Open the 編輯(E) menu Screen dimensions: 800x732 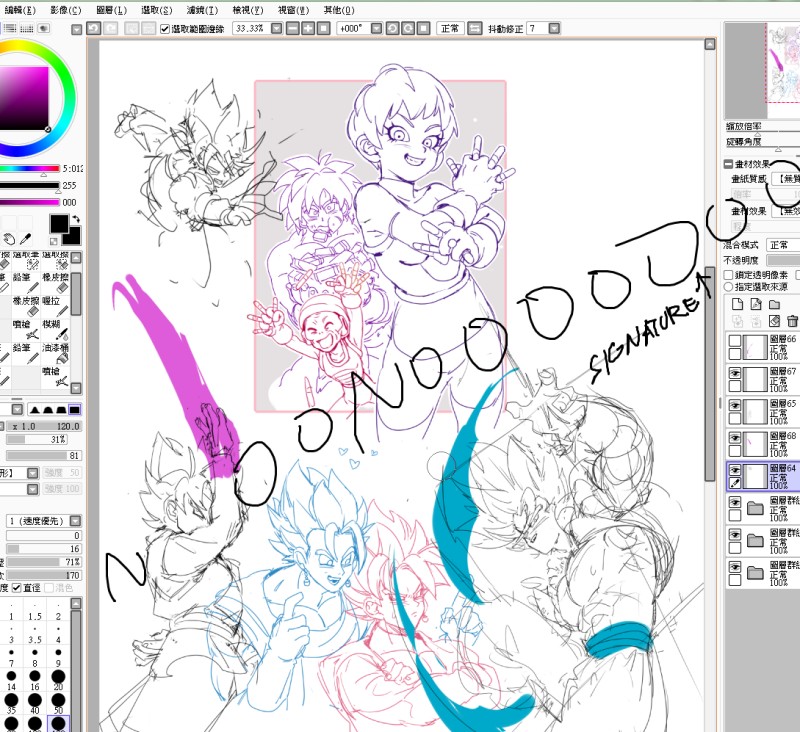coord(20,10)
